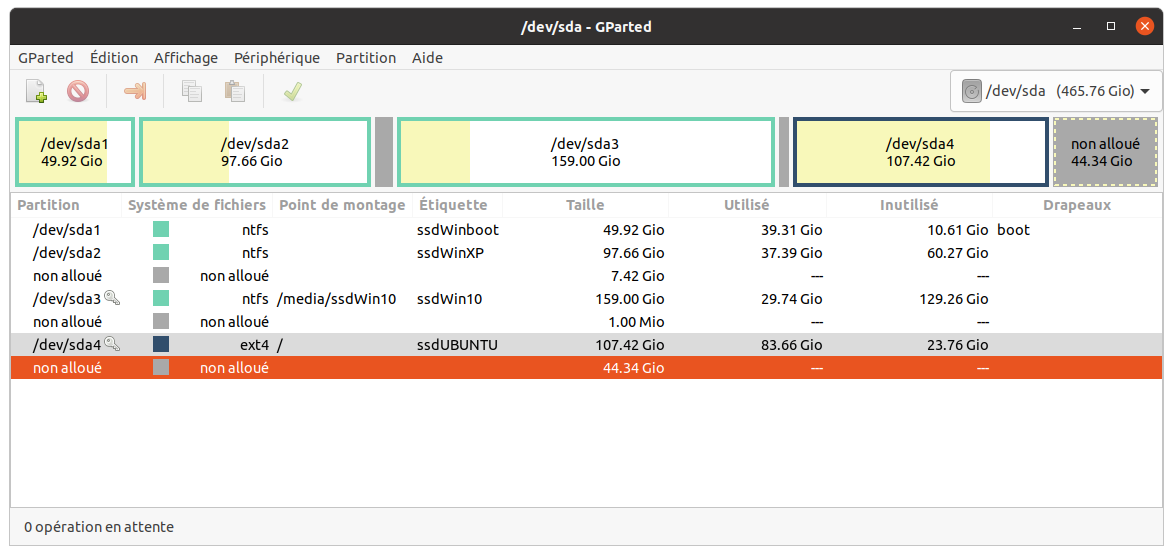The width and height of the screenshot is (1173, 555).
Task: Click the Système de fichiers column header
Action: pos(197,205)
